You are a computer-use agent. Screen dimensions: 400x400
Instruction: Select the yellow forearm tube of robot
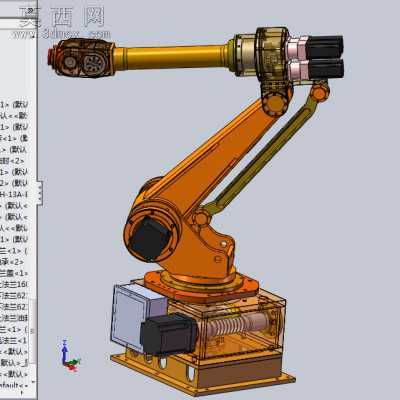tap(173, 57)
